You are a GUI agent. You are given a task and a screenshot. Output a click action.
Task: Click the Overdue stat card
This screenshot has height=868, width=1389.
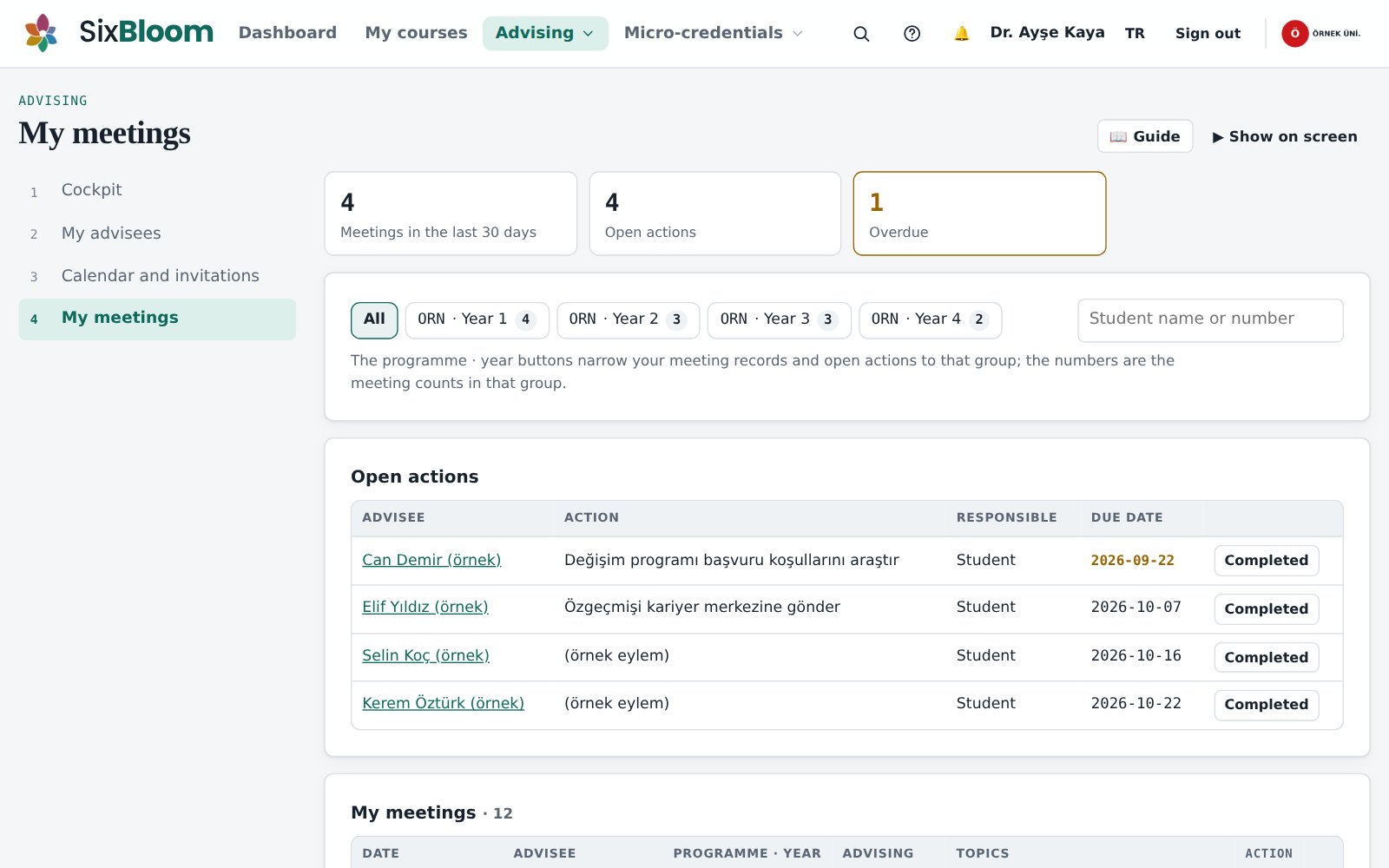979,214
